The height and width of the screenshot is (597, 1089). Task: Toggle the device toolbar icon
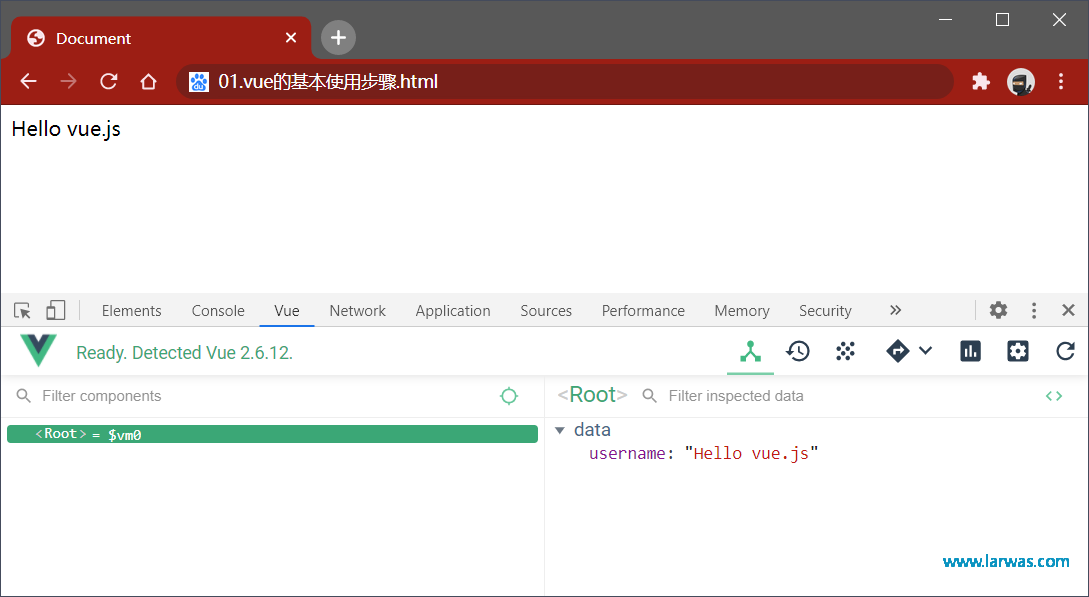click(56, 310)
